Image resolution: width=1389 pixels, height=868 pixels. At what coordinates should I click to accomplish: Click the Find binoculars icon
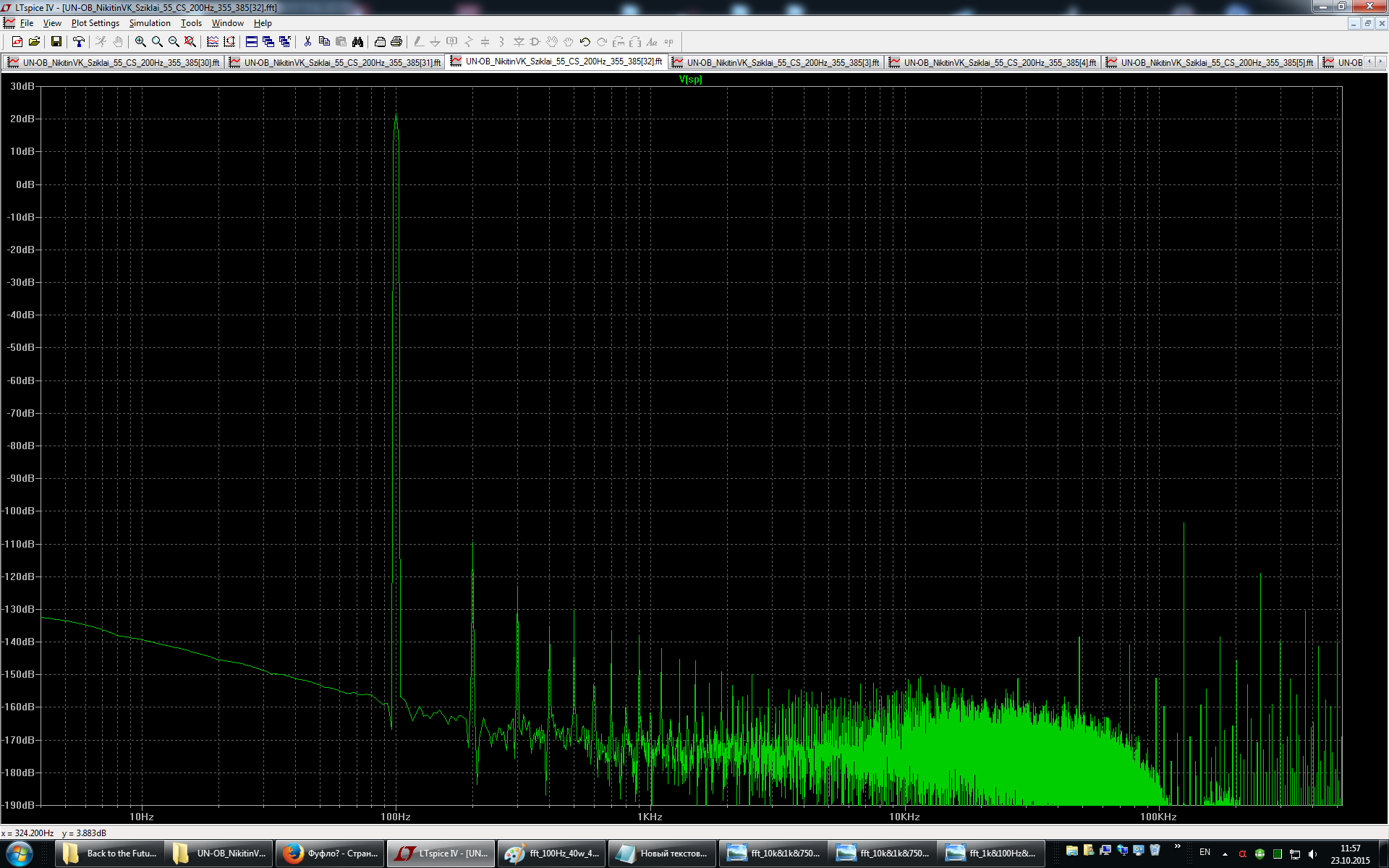click(357, 42)
